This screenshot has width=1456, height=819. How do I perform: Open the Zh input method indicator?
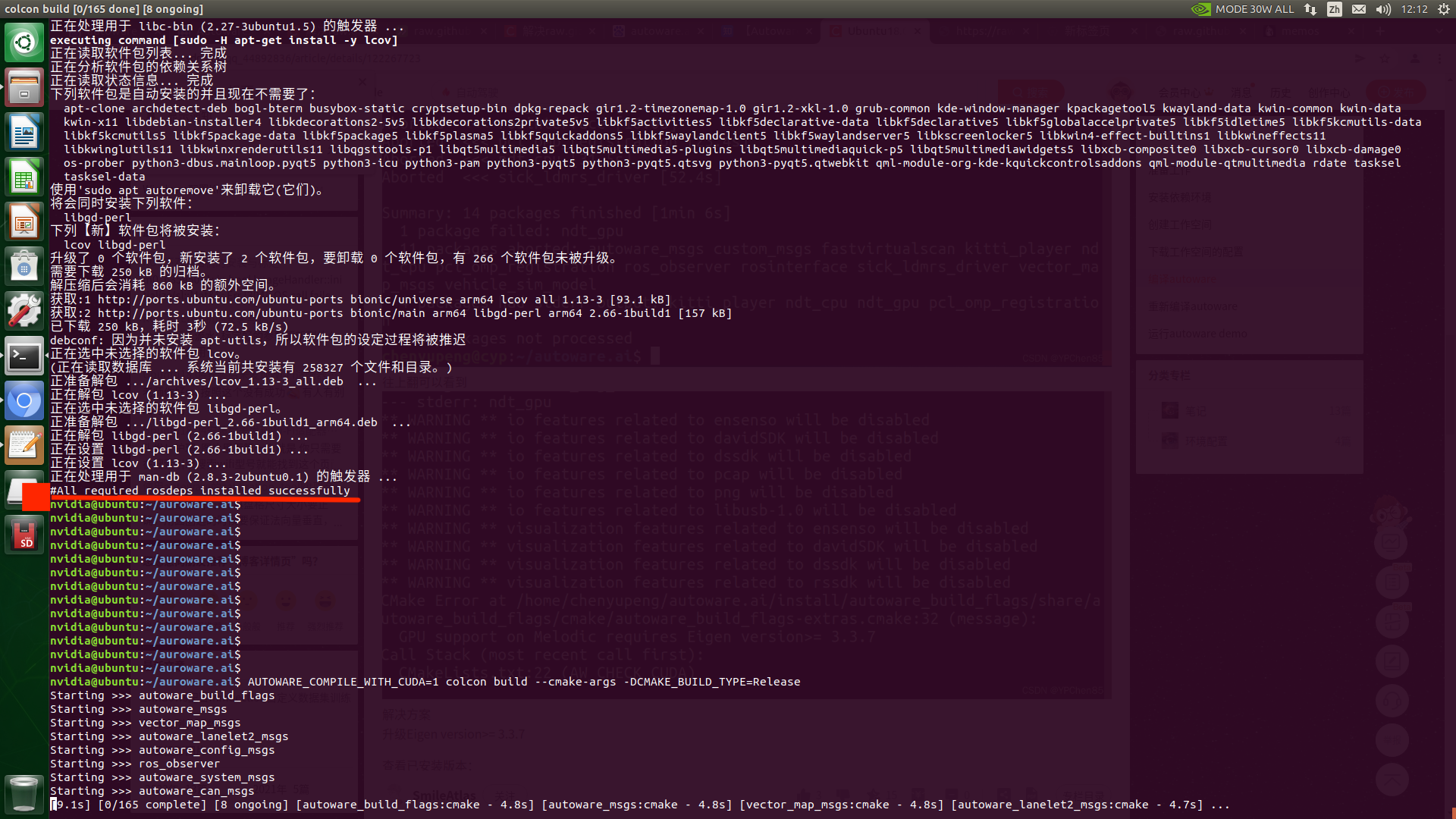point(1335,9)
